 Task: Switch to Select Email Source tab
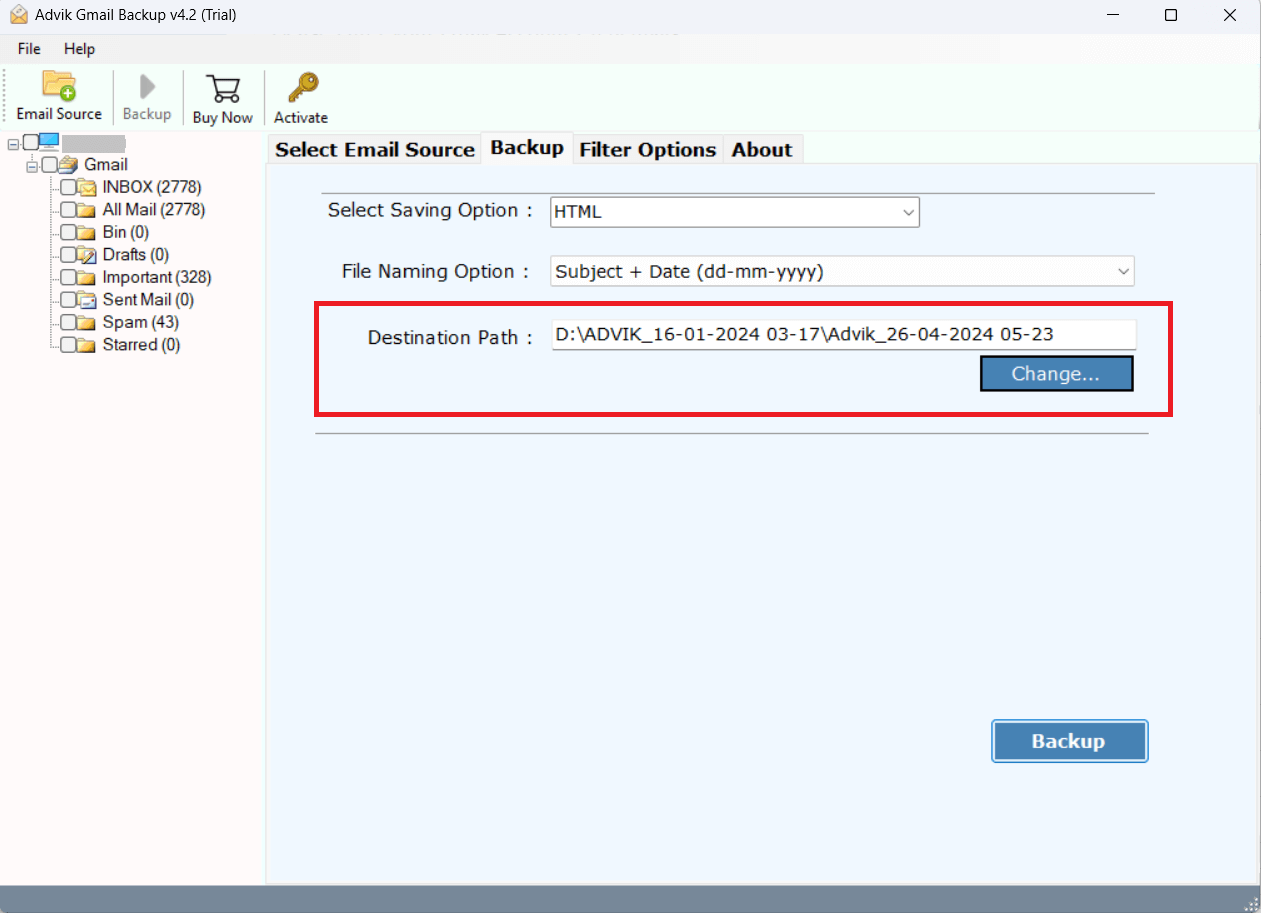(x=375, y=150)
